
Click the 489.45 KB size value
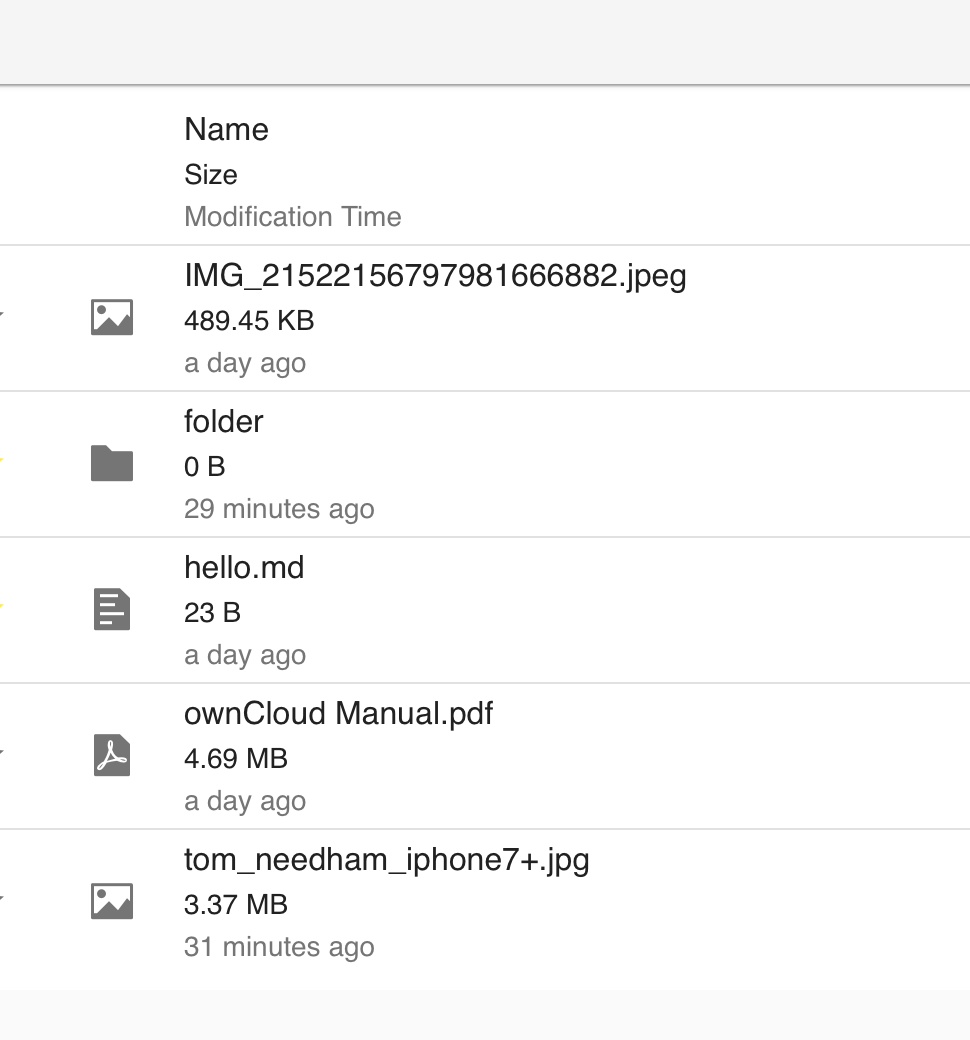click(249, 321)
